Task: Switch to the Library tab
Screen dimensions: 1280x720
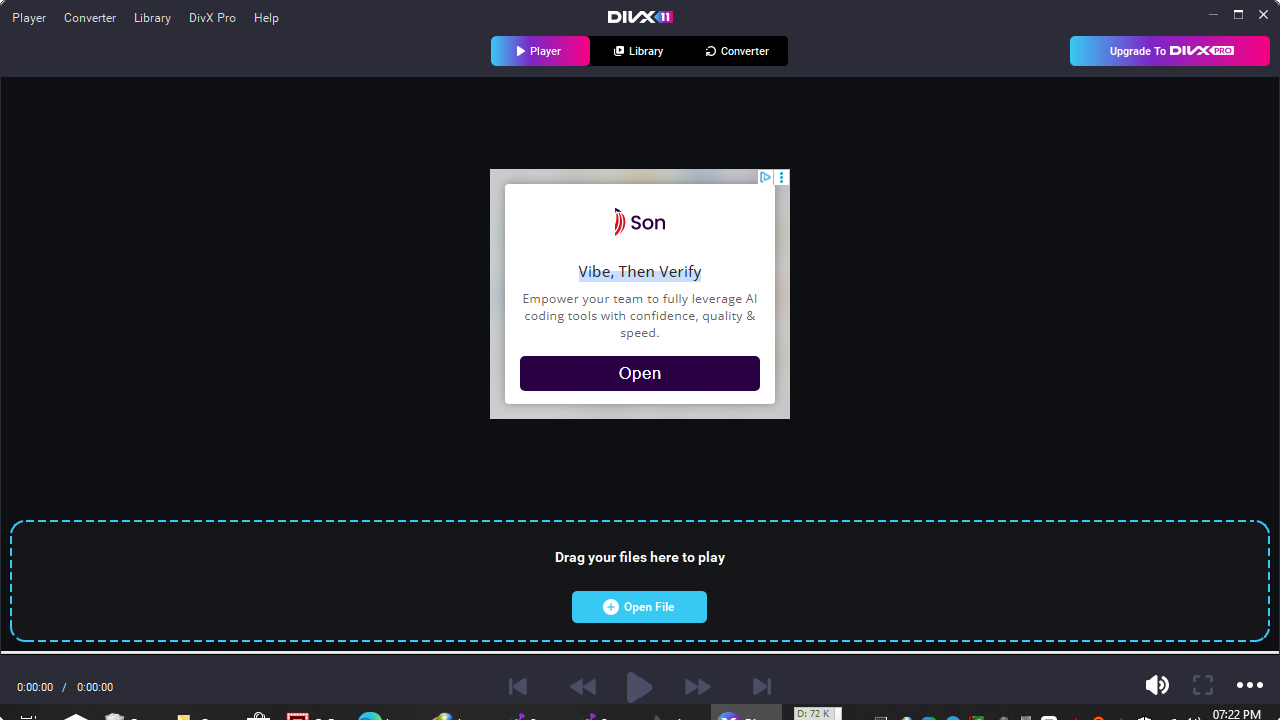Action: point(638,51)
